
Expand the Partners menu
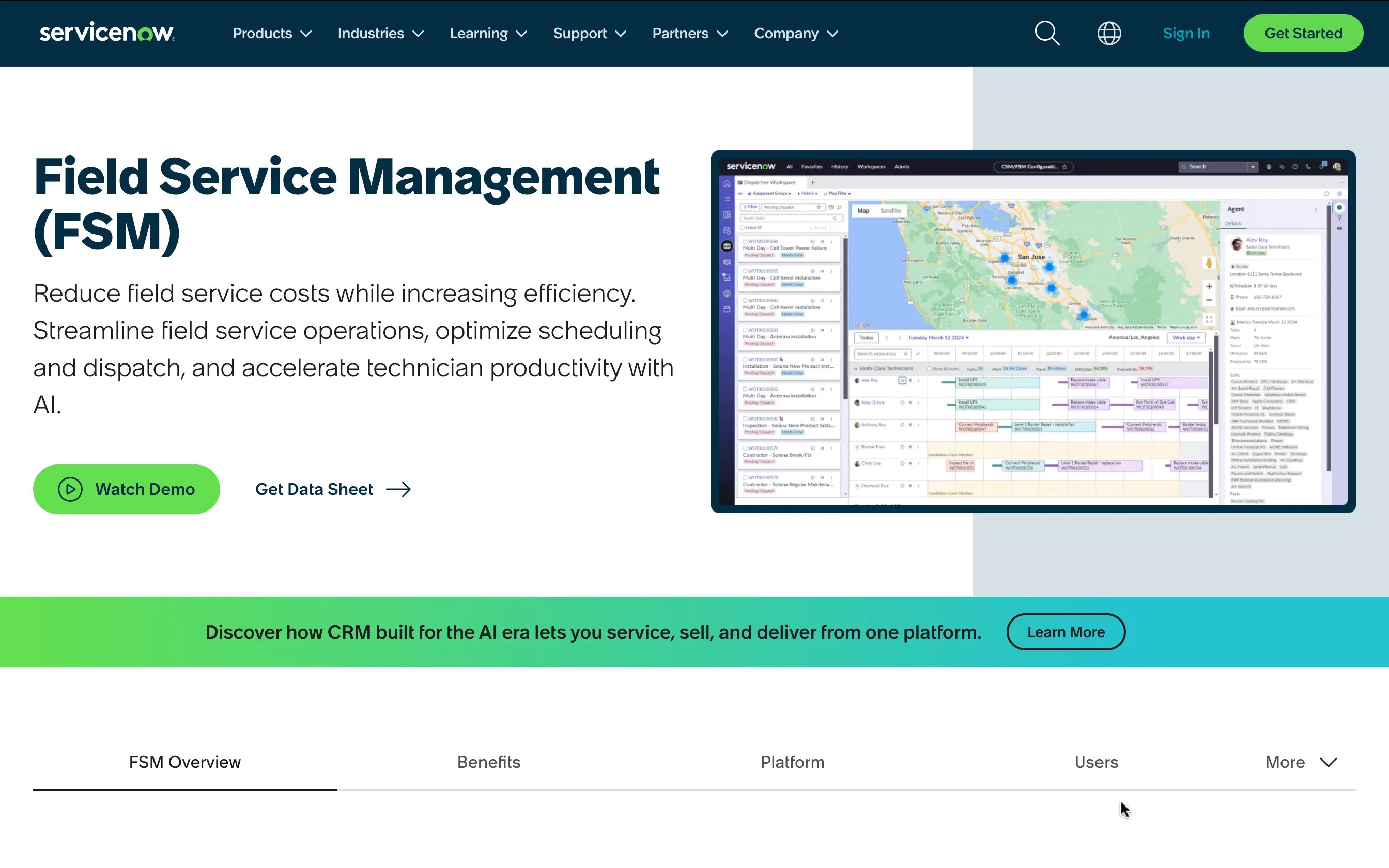tap(690, 33)
